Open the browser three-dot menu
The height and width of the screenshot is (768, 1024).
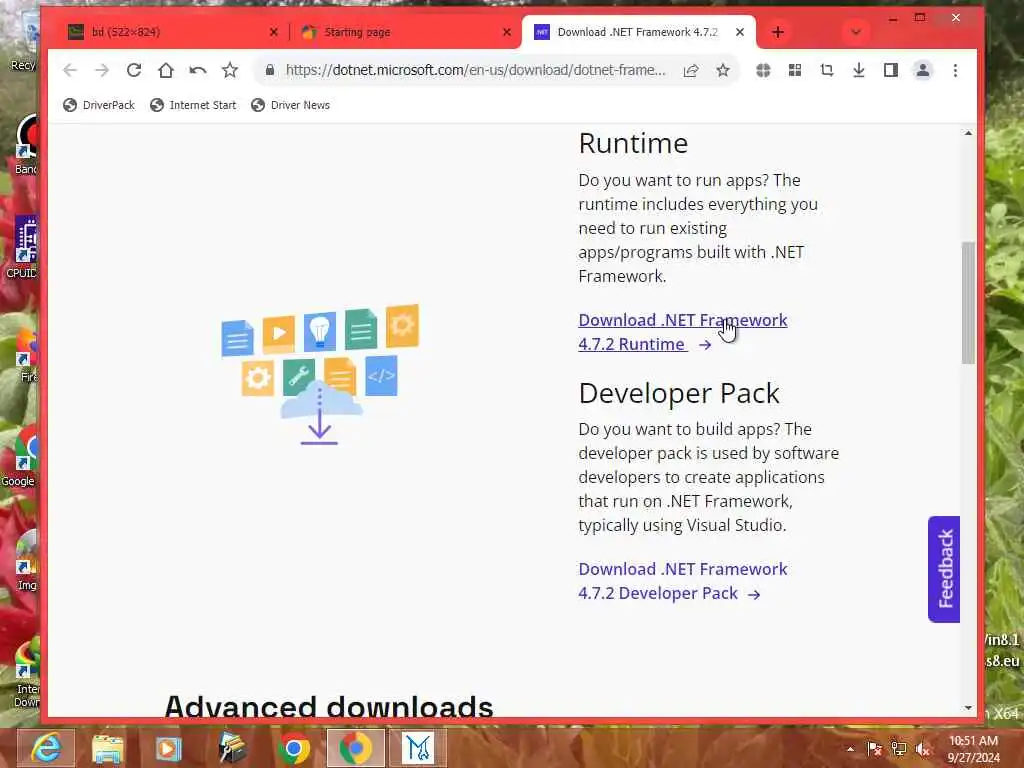coord(955,70)
